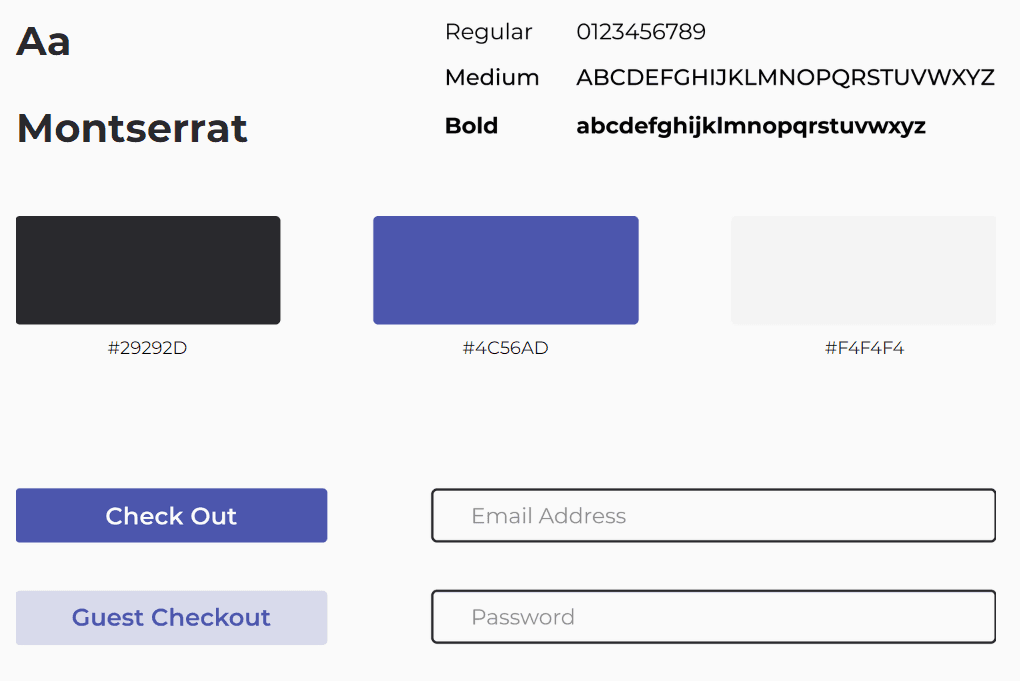The image size is (1020, 681).
Task: Focus the Password input field
Action: click(714, 617)
